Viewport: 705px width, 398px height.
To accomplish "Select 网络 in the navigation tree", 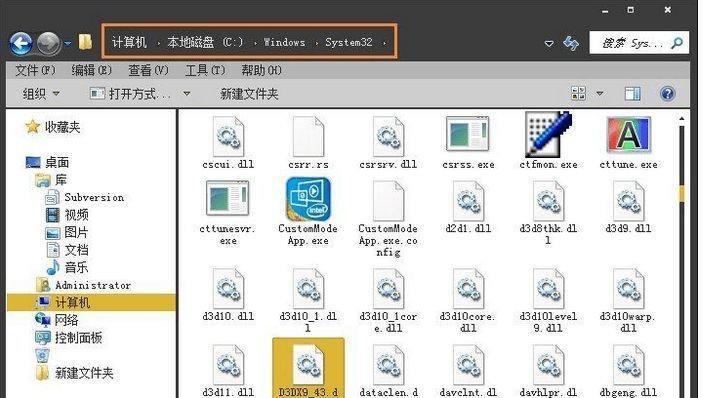I will coord(57,320).
